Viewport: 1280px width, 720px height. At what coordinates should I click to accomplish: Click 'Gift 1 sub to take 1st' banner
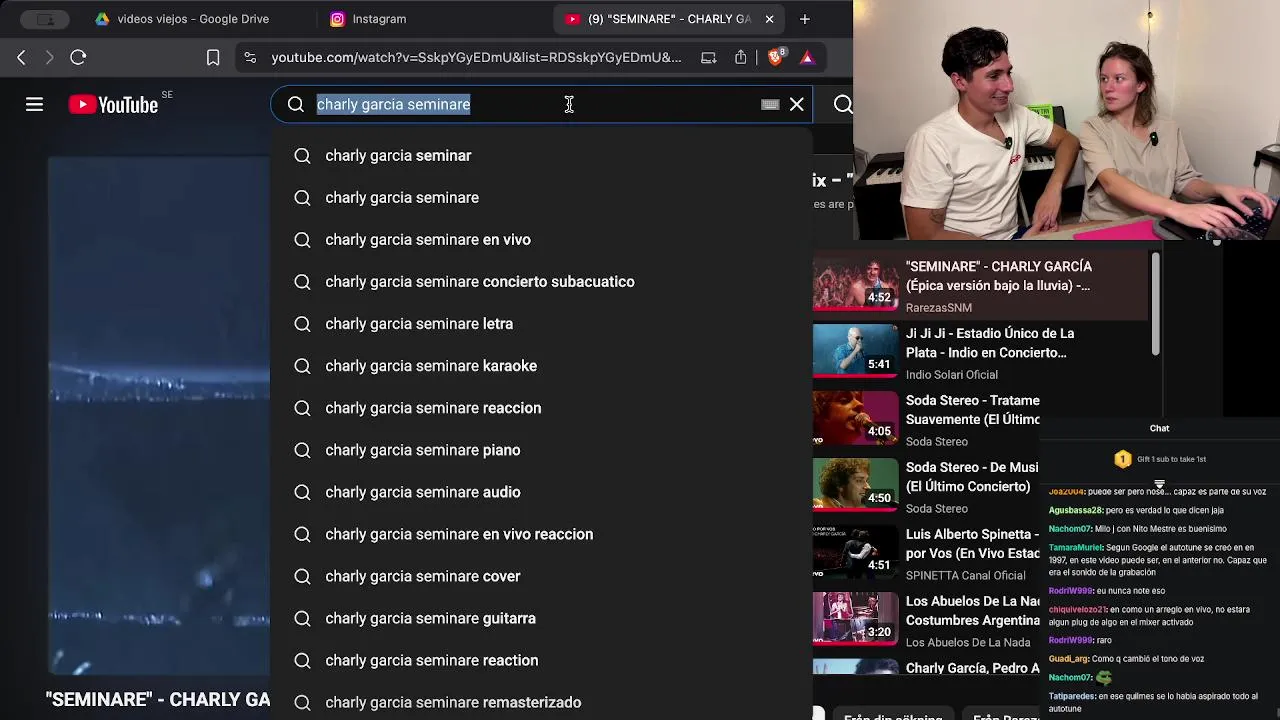(x=1160, y=459)
